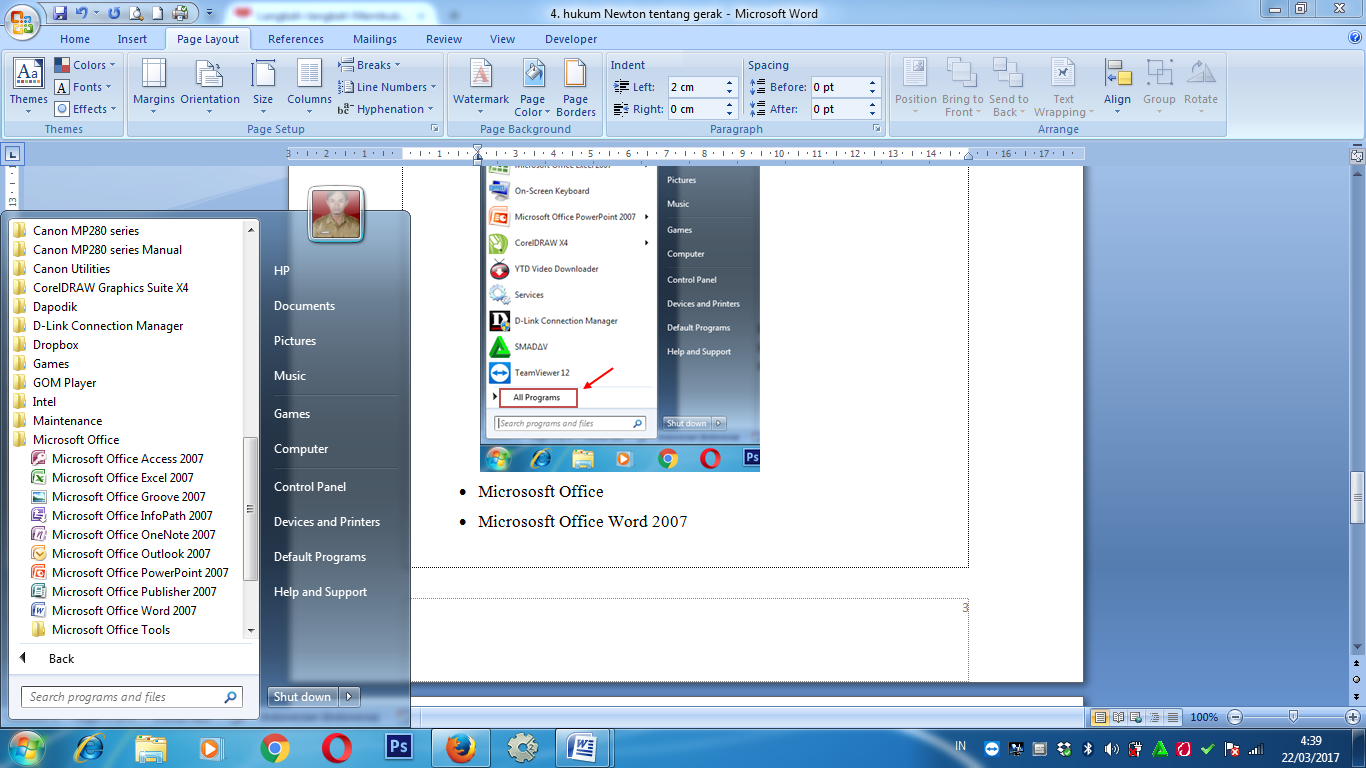Open the Align objects menu
Screen dimensions: 1366x768
tap(1117, 86)
